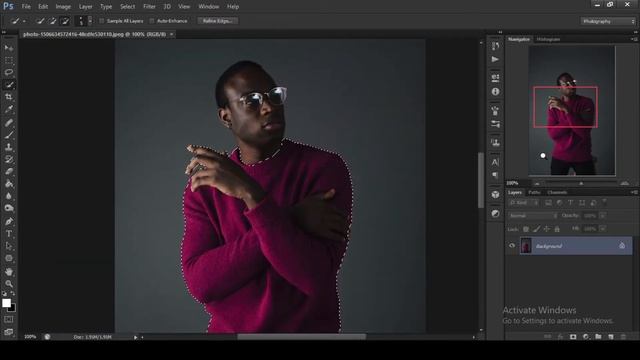Select the Clone Stamp tool
Screen dimensions: 640x360
9,147
